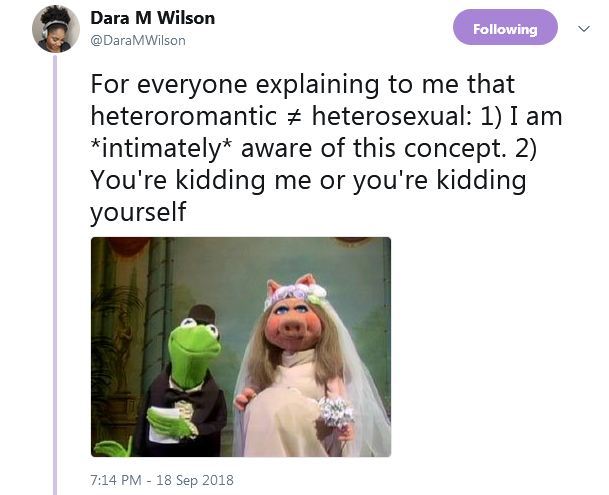Click Kermit's top hat in the image
609x495 pixels.
pos(202,315)
